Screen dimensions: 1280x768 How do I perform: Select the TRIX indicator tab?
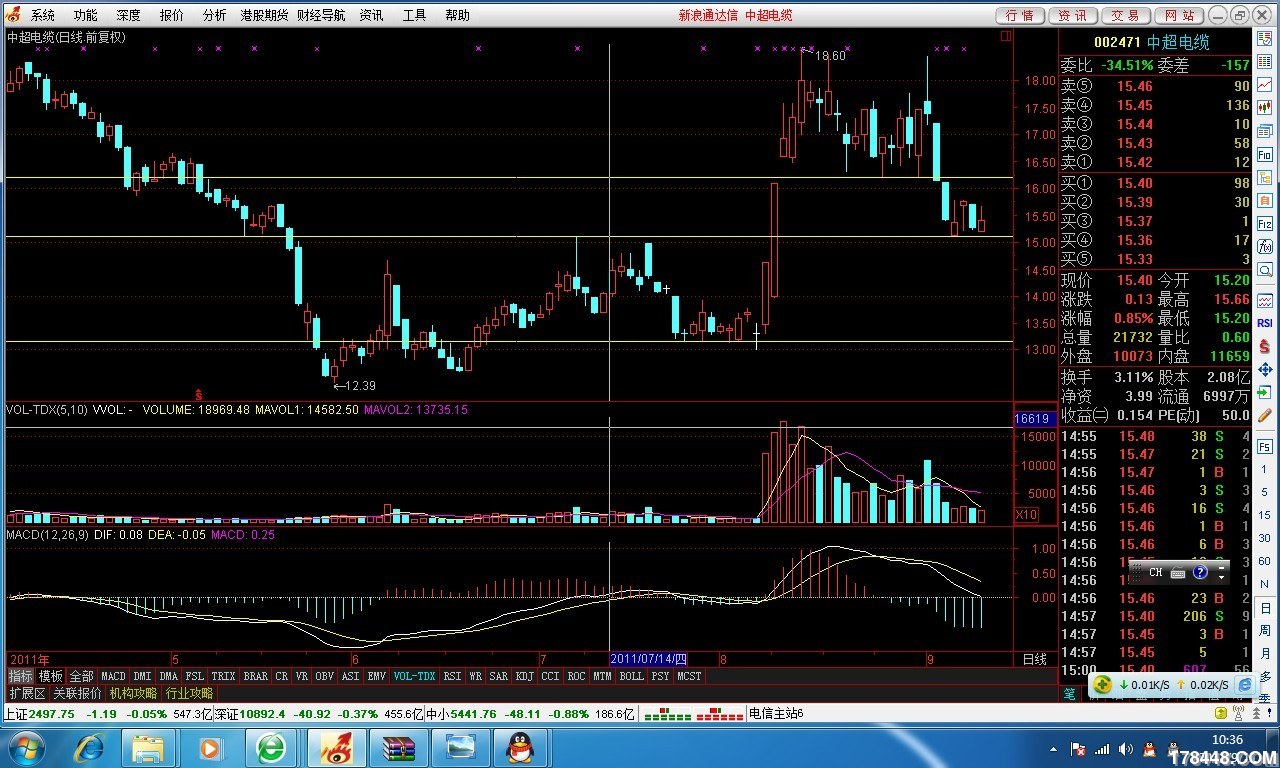224,676
